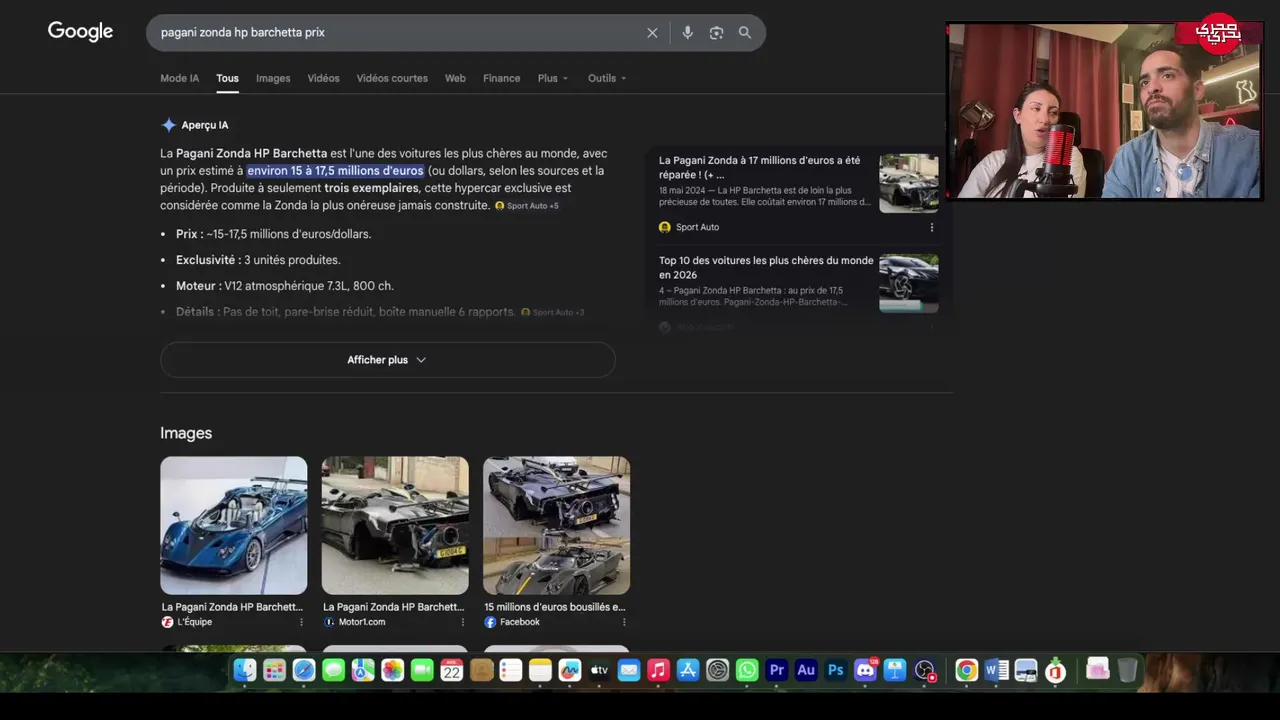Launch Adobe Premiere Pro from dock
The width and height of the screenshot is (1280, 720).
pos(776,671)
